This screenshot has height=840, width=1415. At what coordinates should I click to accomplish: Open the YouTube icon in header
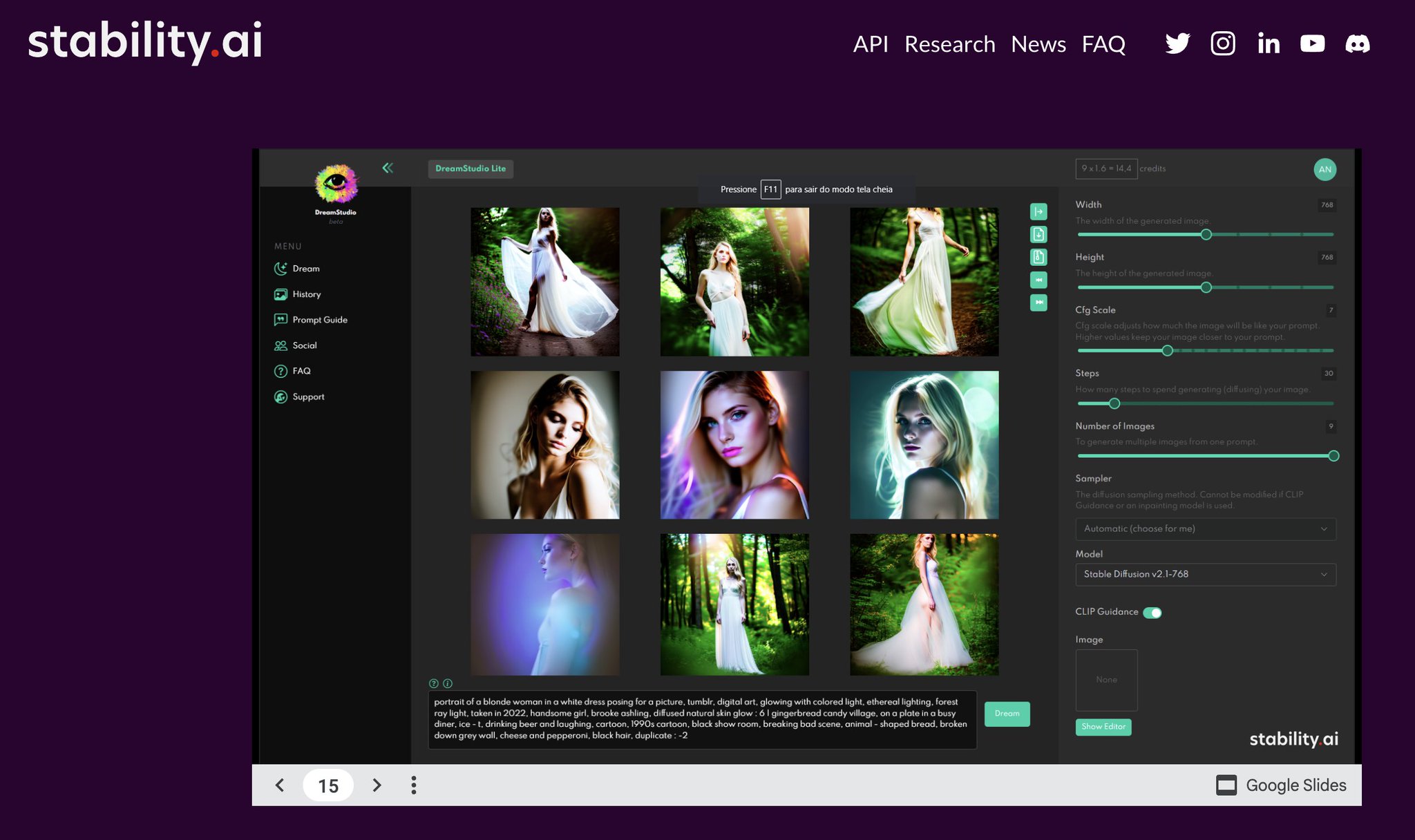(x=1312, y=44)
